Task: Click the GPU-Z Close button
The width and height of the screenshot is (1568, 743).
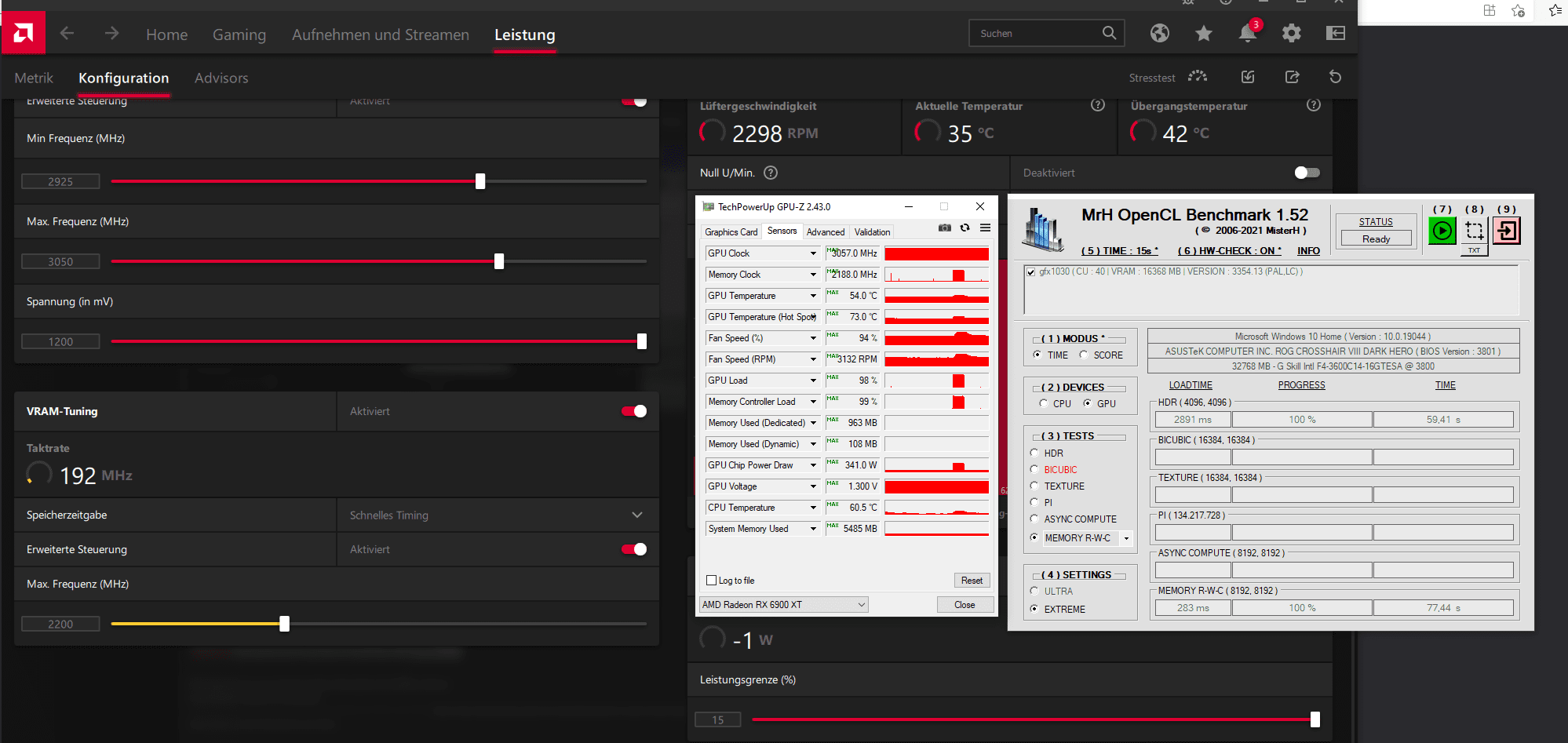Action: pyautogui.click(x=965, y=605)
